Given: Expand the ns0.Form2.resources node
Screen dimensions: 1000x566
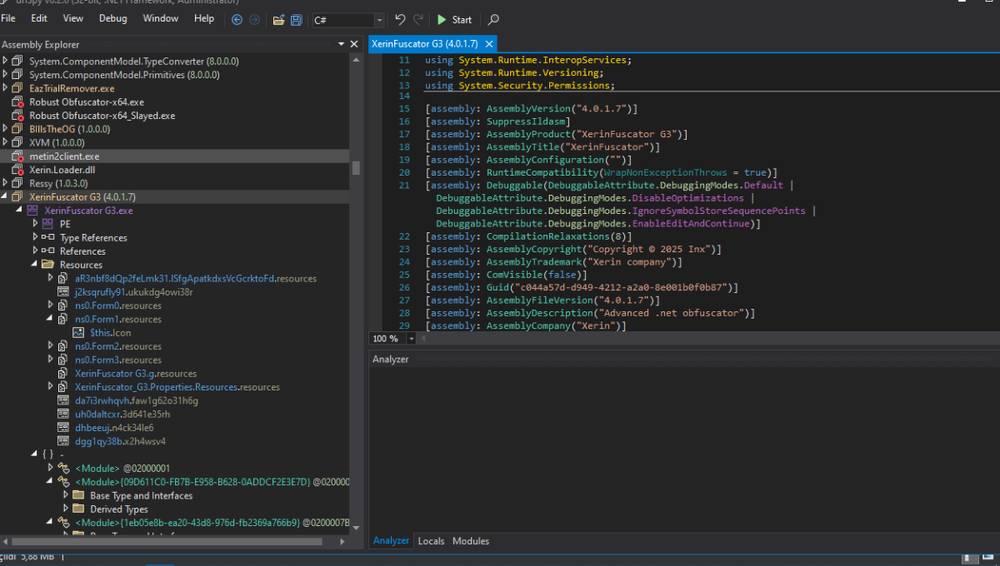Looking at the screenshot, I should 51,346.
